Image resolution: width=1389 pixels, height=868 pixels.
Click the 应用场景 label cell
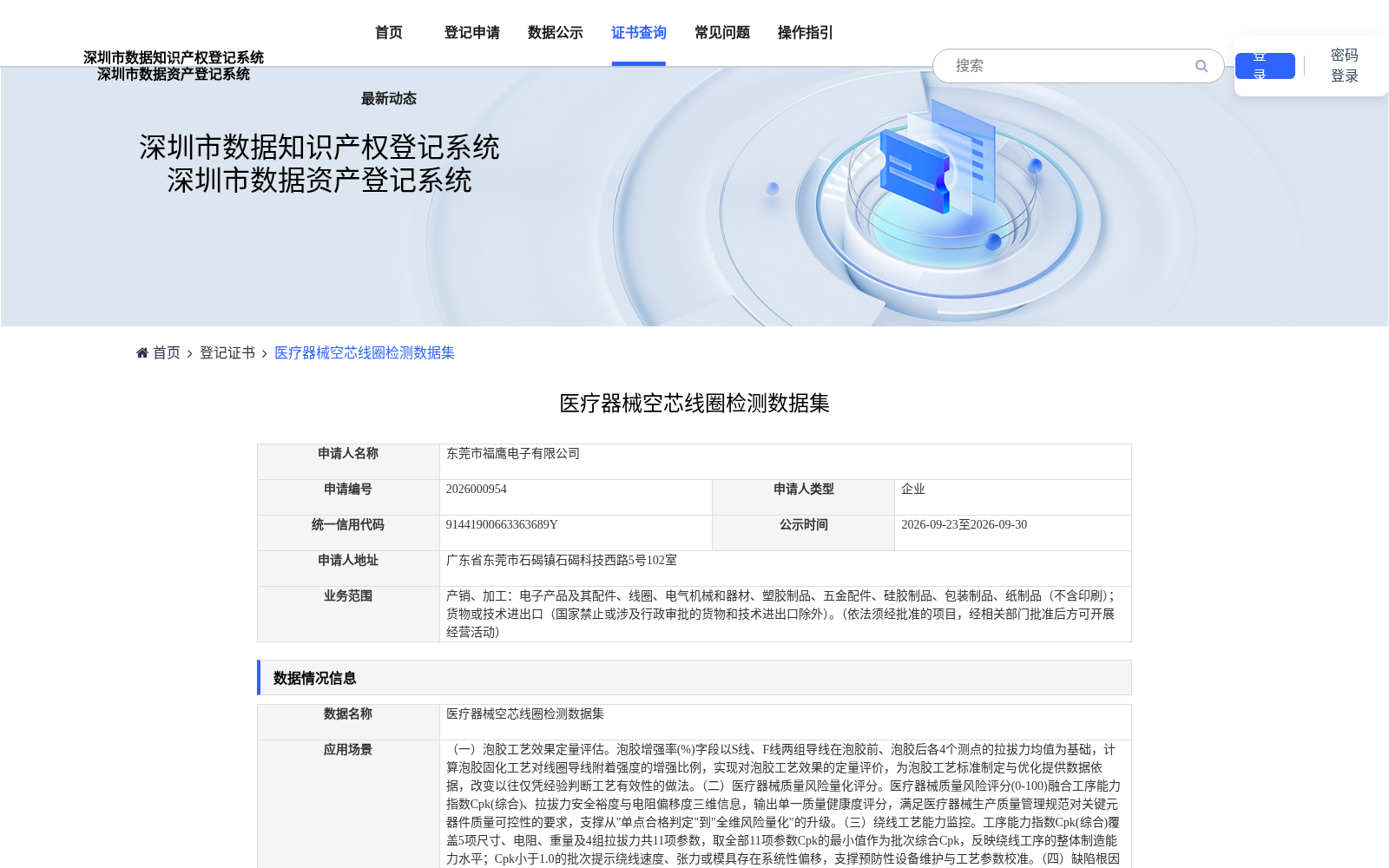348,804
